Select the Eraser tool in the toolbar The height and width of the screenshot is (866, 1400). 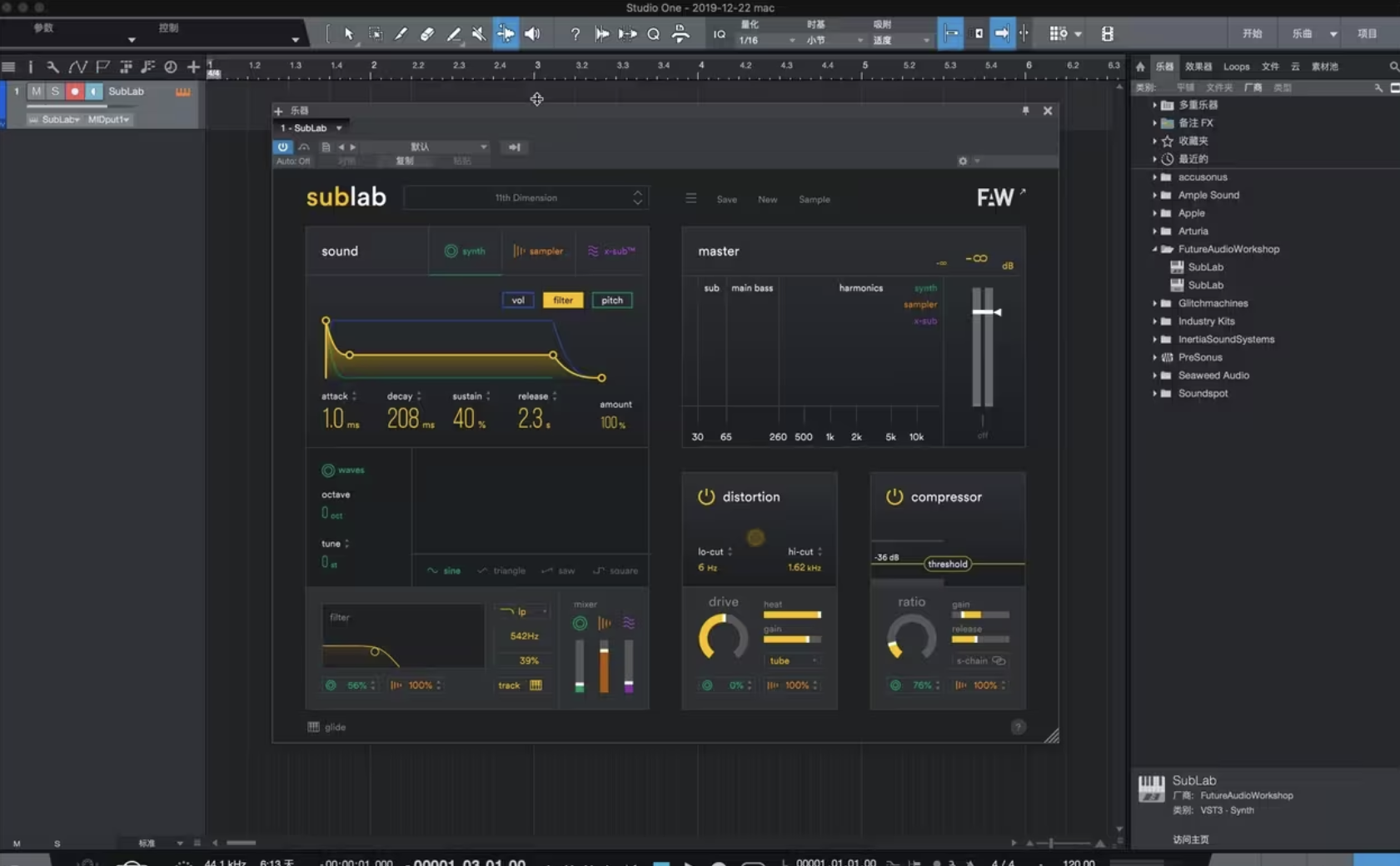pos(428,33)
